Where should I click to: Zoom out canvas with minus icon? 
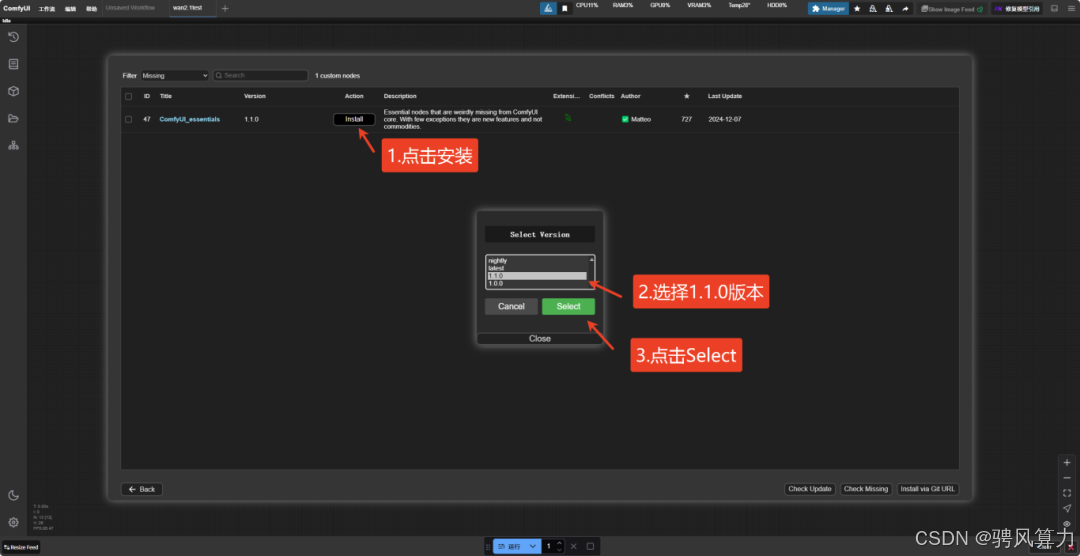click(1067, 477)
